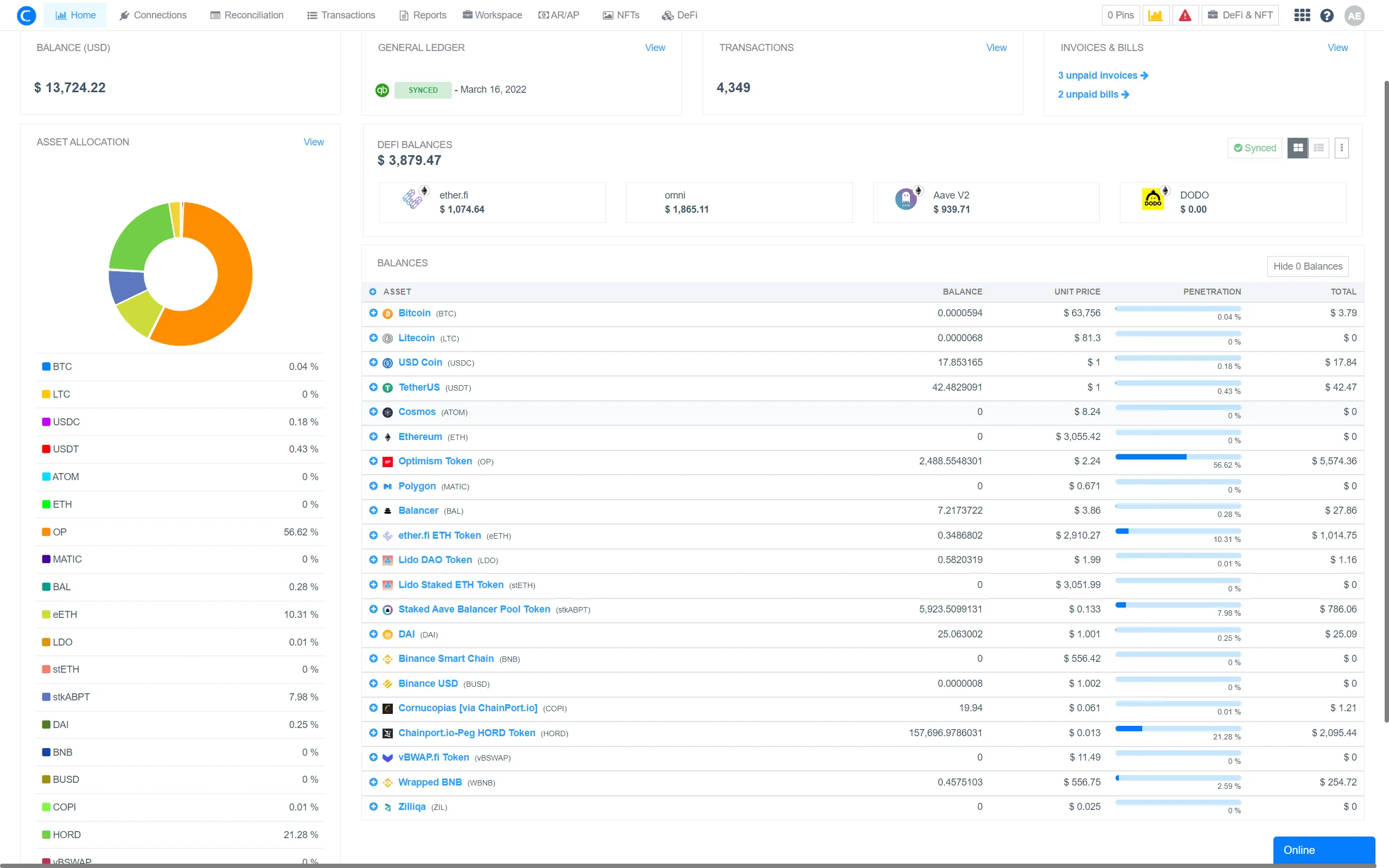Open the help question mark icon

point(1327,16)
